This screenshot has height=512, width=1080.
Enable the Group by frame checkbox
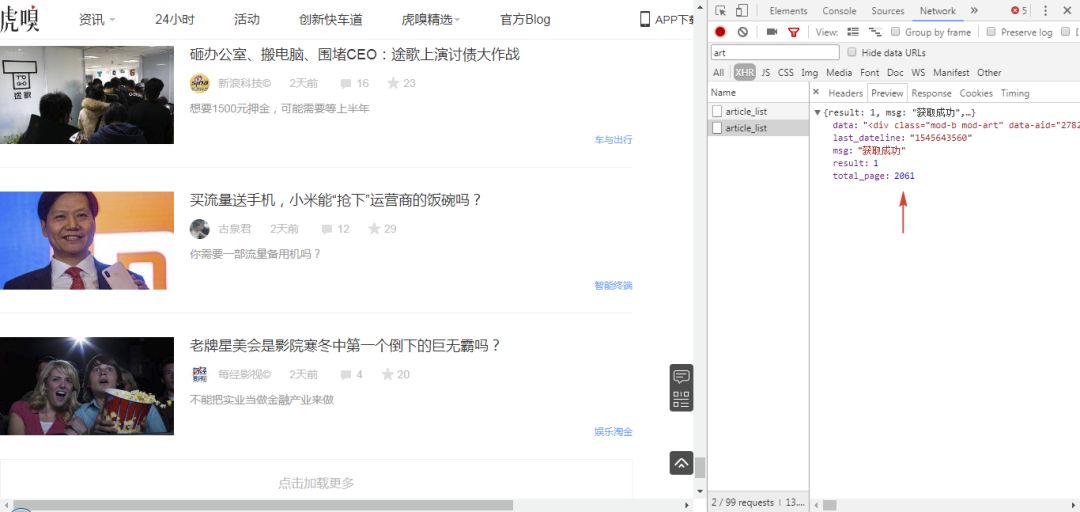point(896,32)
